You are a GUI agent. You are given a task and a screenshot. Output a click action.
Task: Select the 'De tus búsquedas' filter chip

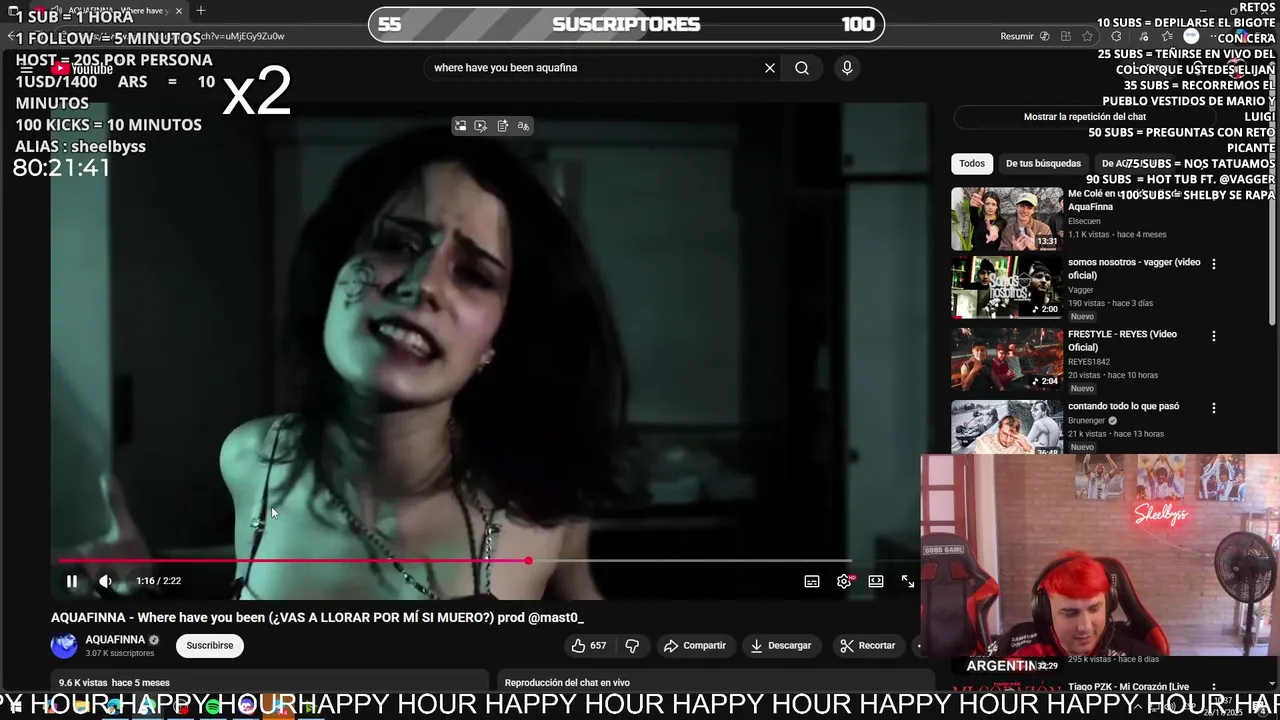pyautogui.click(x=1043, y=163)
